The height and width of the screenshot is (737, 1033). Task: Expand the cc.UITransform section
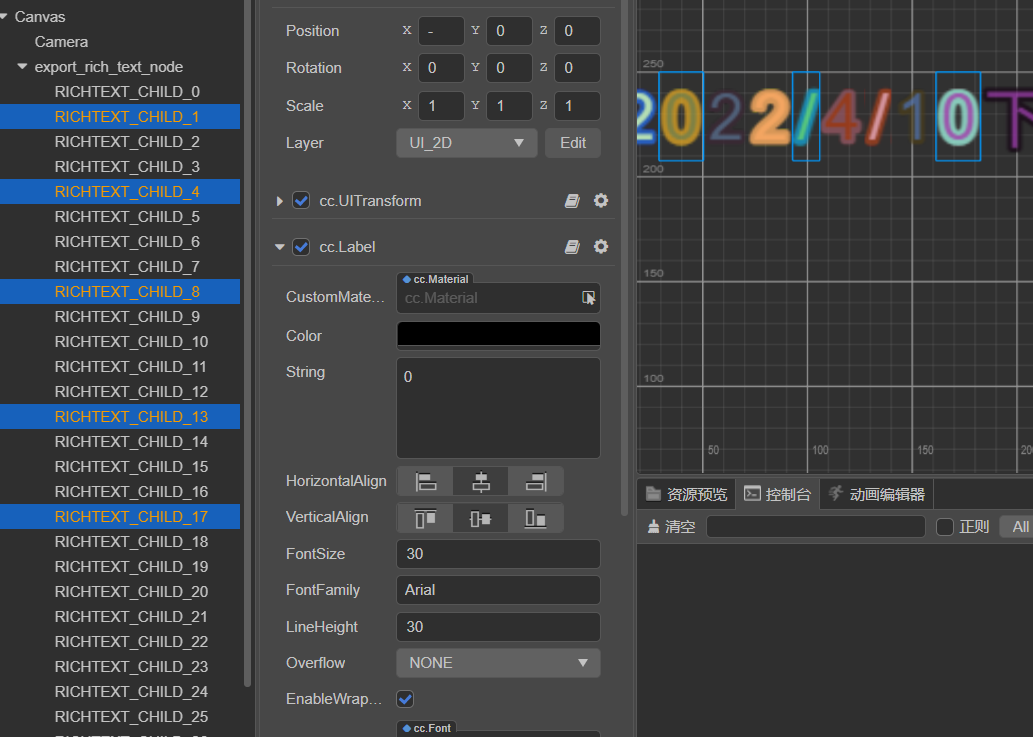[280, 201]
